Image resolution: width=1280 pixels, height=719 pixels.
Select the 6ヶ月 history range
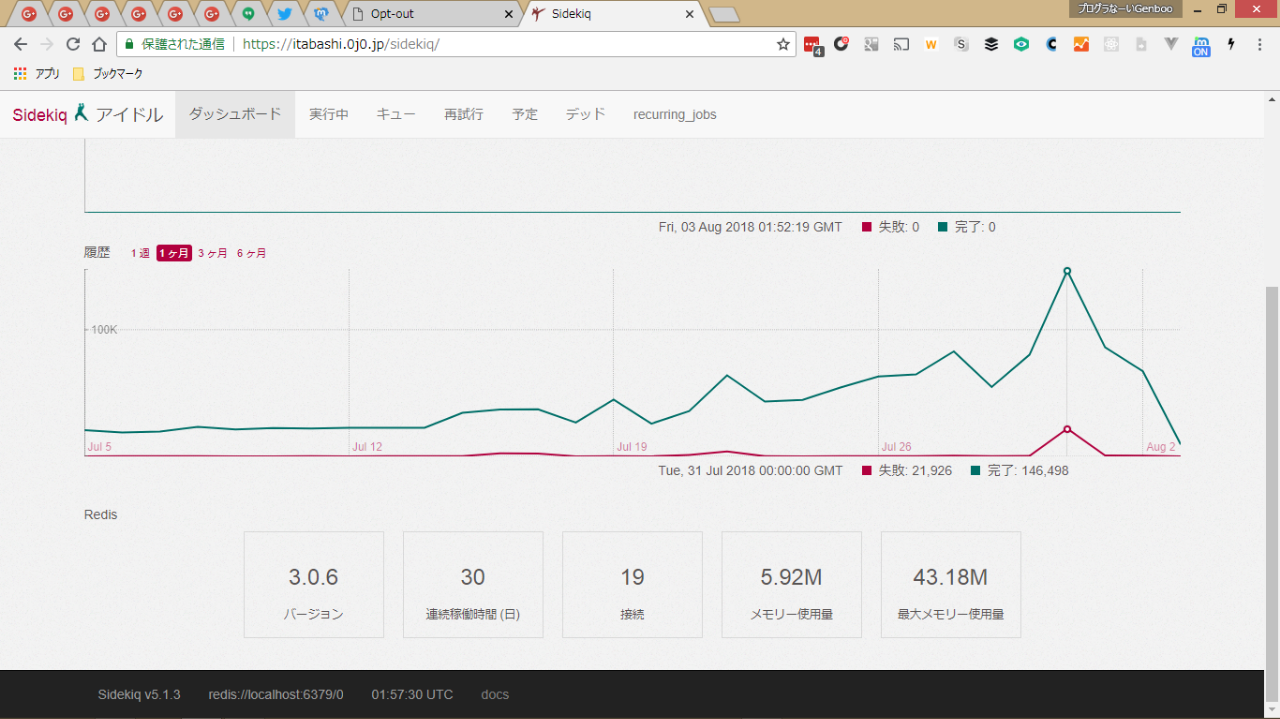(251, 254)
